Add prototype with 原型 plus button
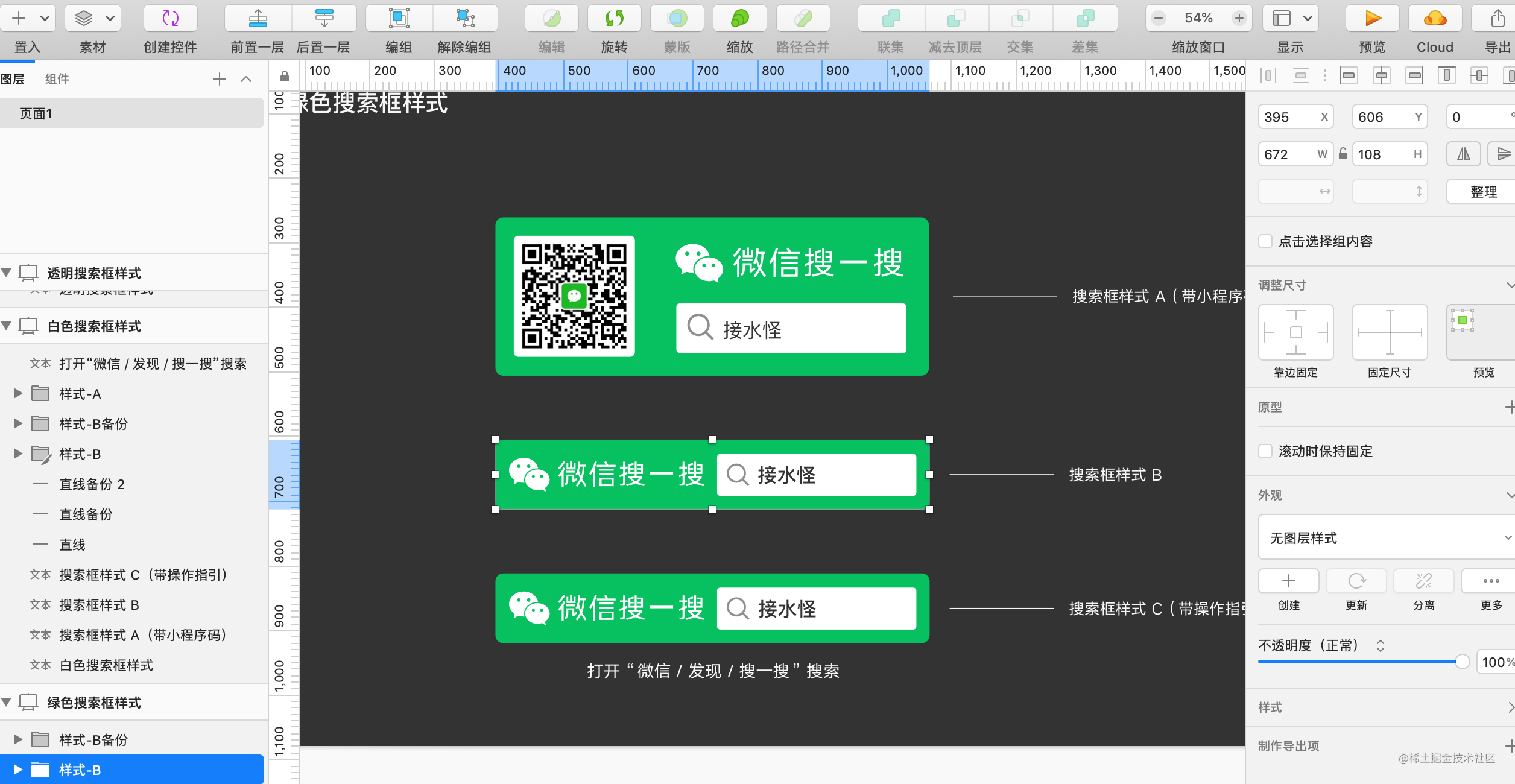The image size is (1515, 784). click(1510, 407)
